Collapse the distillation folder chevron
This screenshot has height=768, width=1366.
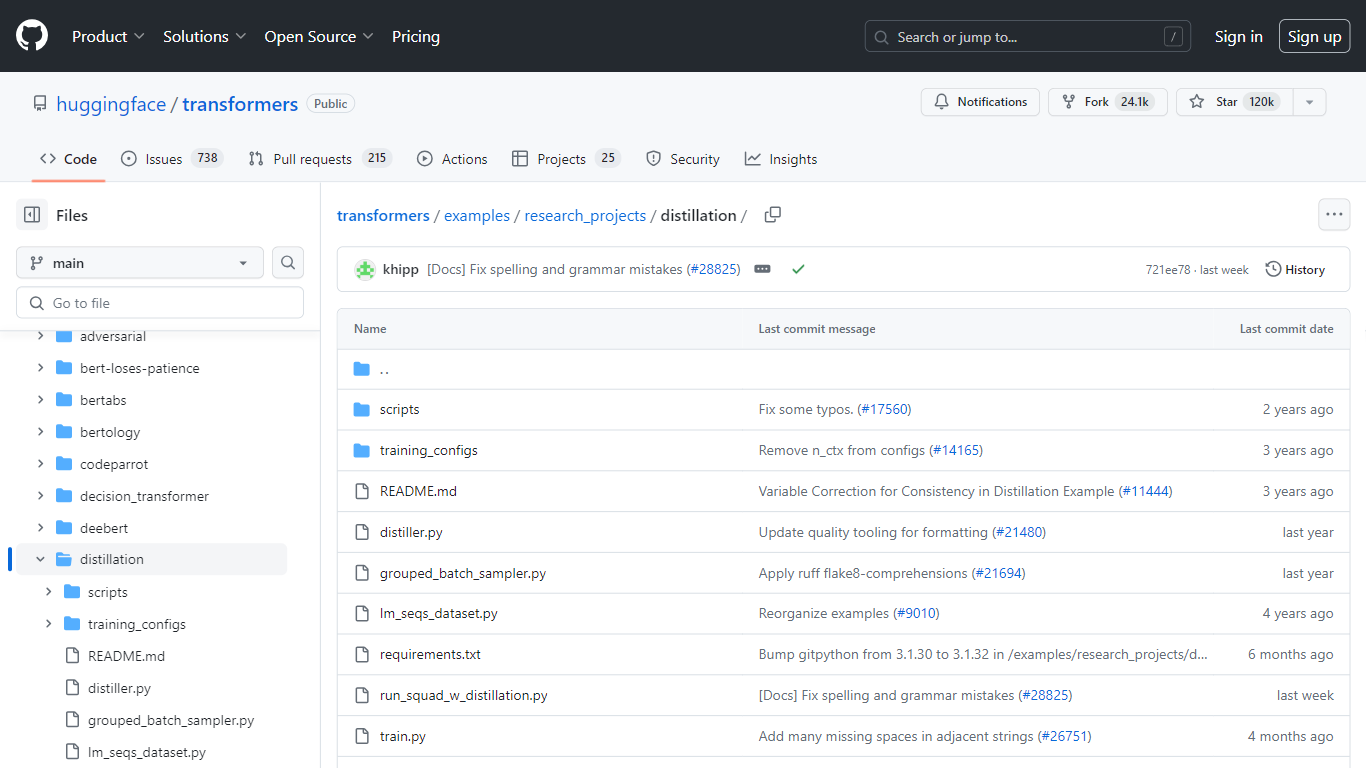pyautogui.click(x=40, y=560)
